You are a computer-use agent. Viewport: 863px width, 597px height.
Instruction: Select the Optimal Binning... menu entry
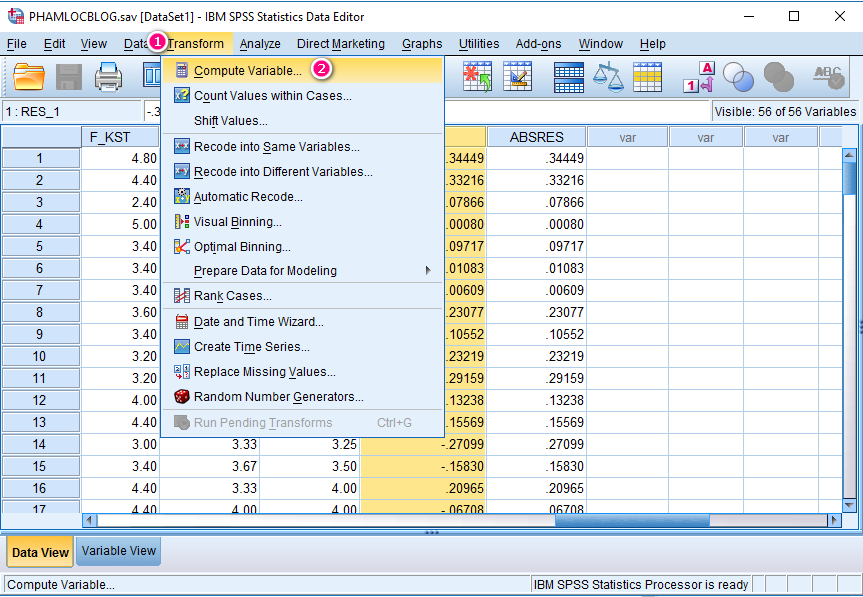tap(303, 247)
